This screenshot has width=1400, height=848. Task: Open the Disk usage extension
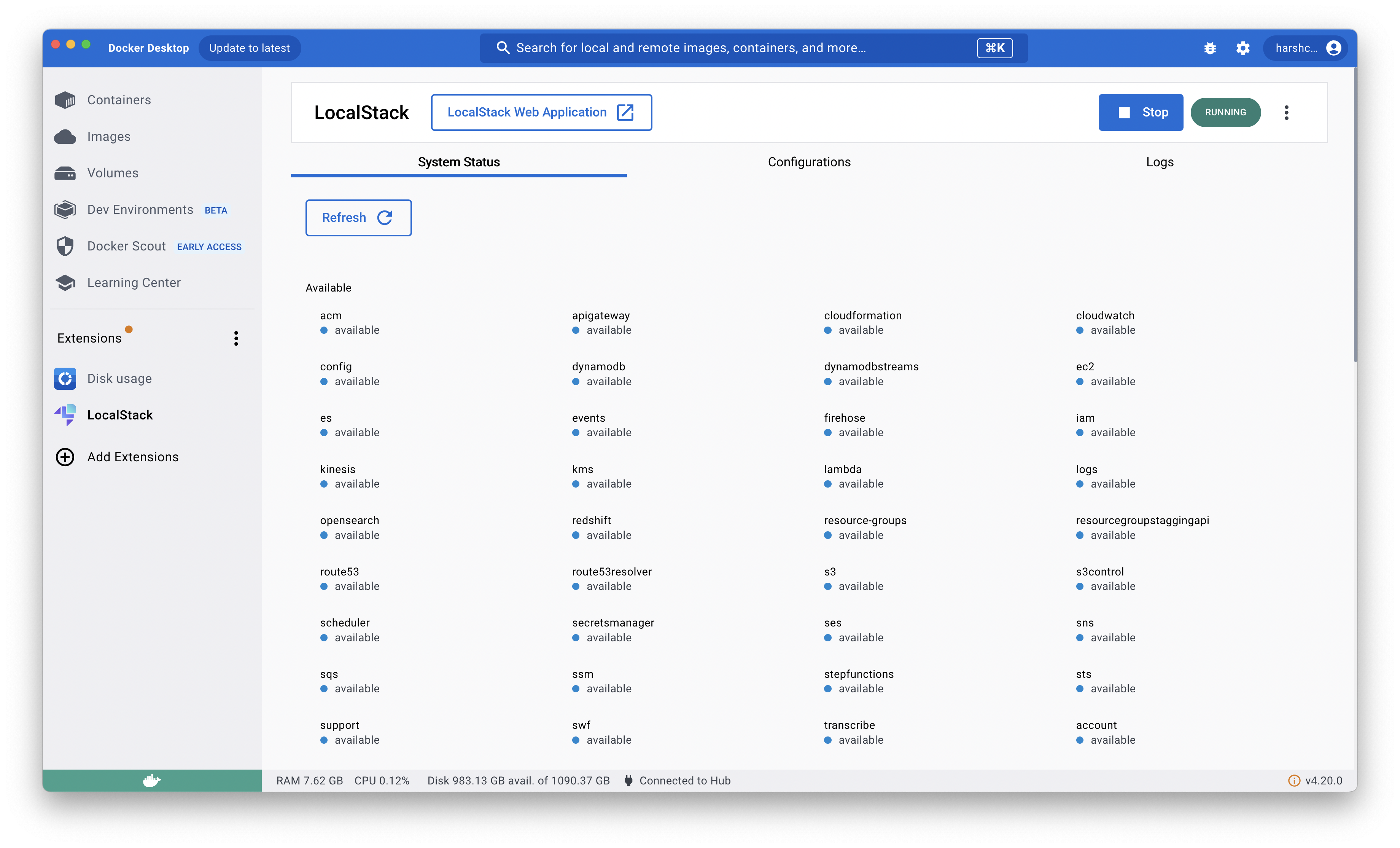pyautogui.click(x=119, y=378)
